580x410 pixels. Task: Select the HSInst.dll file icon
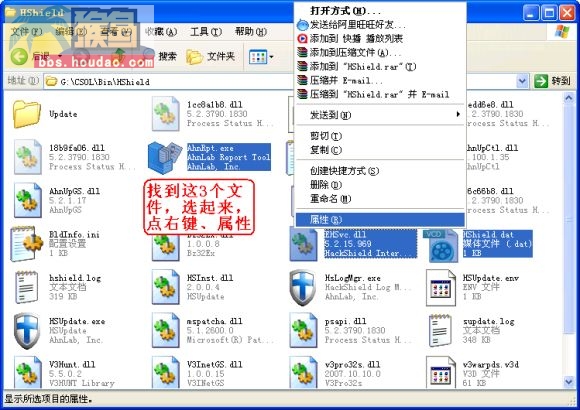(x=165, y=287)
